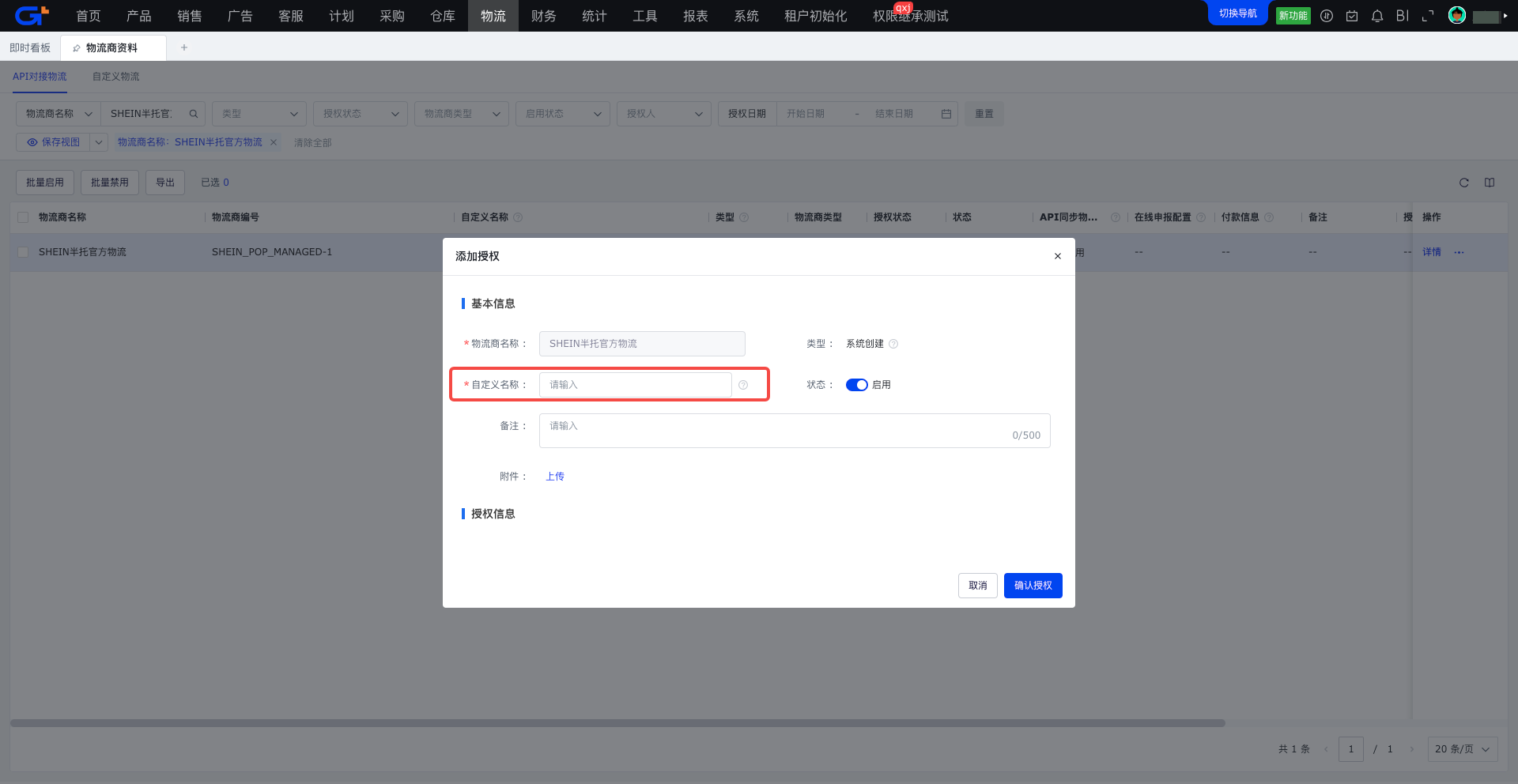Open the 物流商类型 filter dropdown

(462, 114)
